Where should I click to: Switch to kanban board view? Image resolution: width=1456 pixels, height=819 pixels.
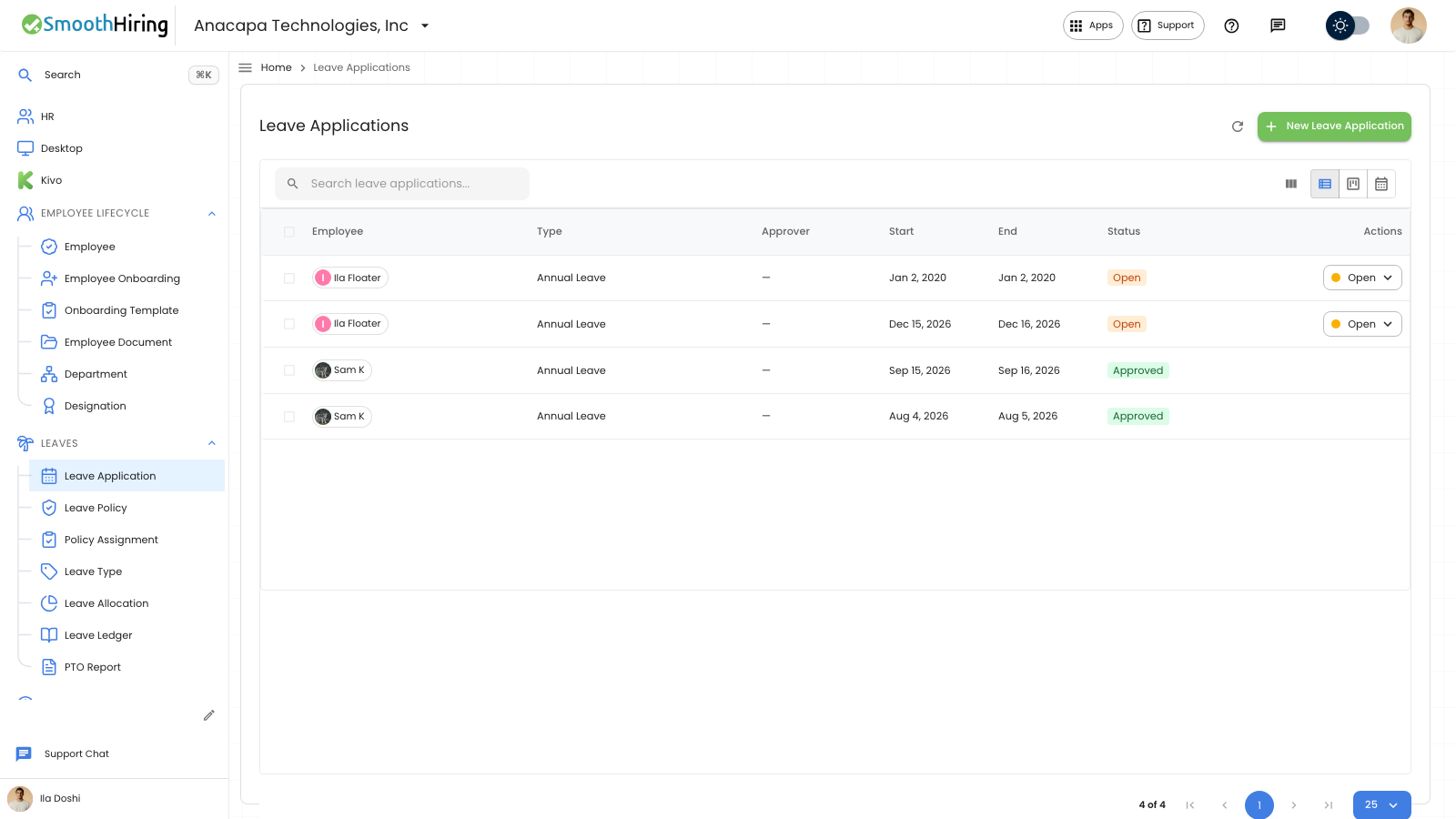pos(1353,184)
